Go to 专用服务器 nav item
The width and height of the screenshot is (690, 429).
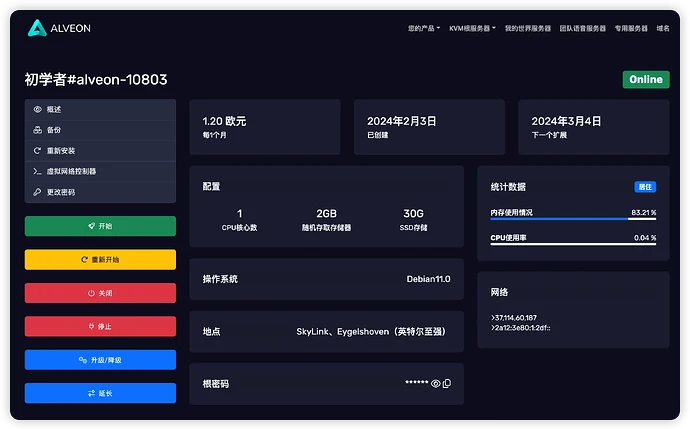631,28
